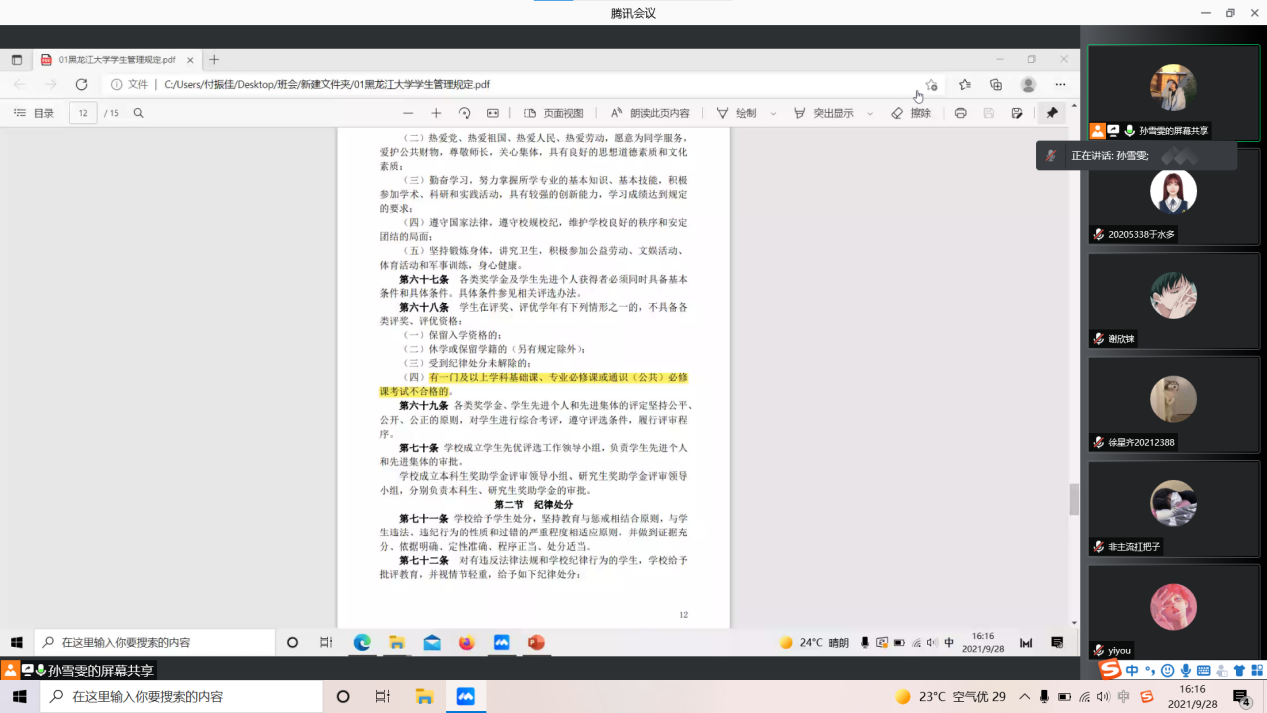Rotate the PDF page with the rotate icon

coord(464,113)
